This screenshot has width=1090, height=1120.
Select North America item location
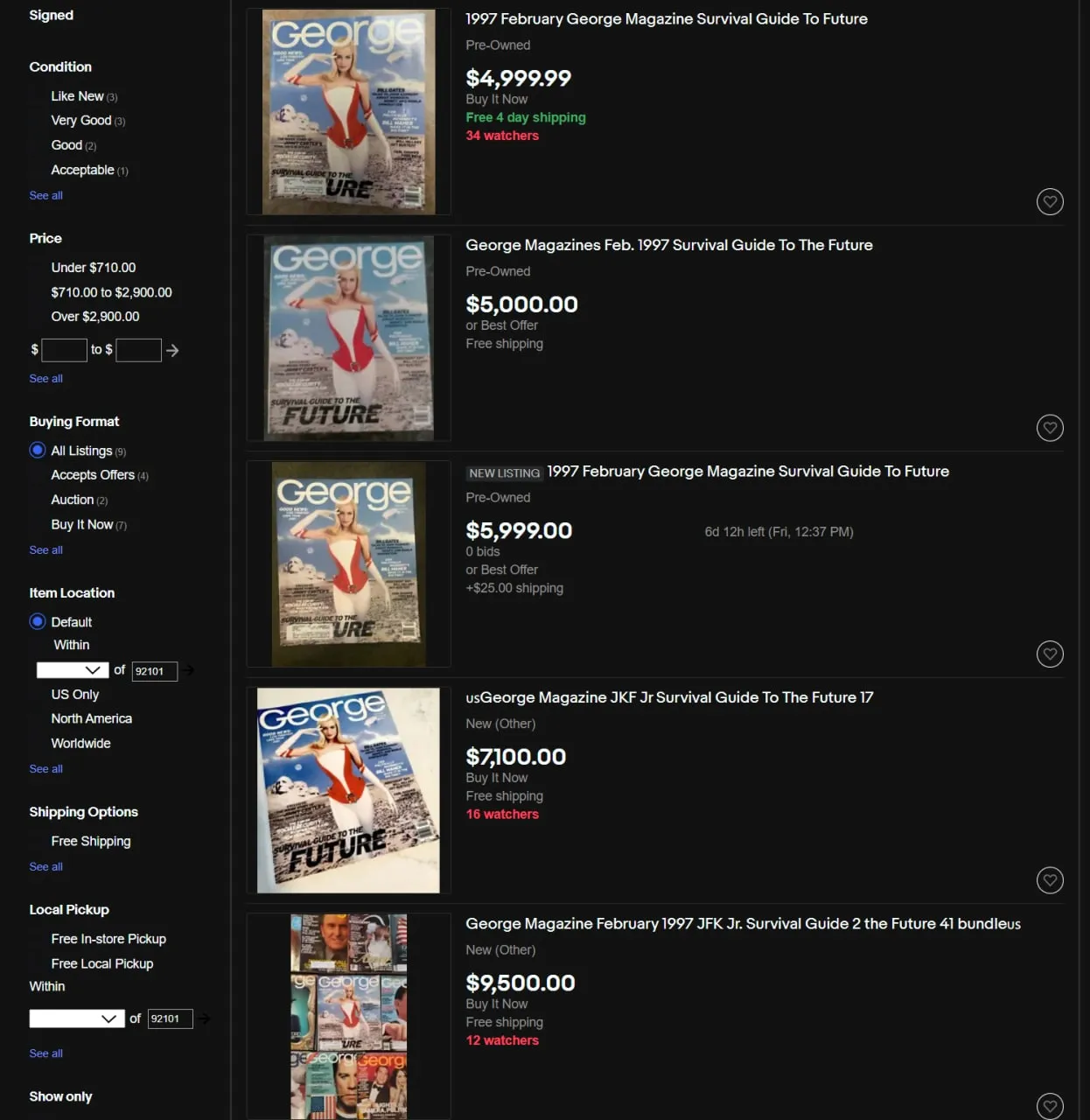click(92, 718)
